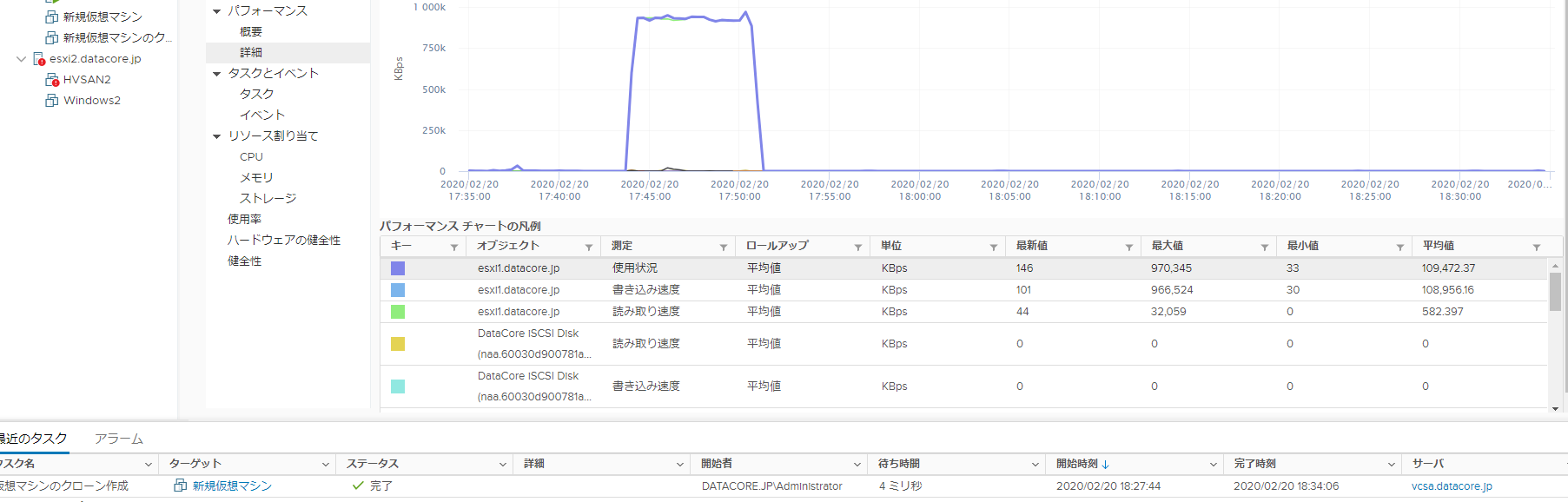Select the 582.397 average value cell
Image resolution: width=1568 pixels, height=502 pixels.
(1442, 312)
